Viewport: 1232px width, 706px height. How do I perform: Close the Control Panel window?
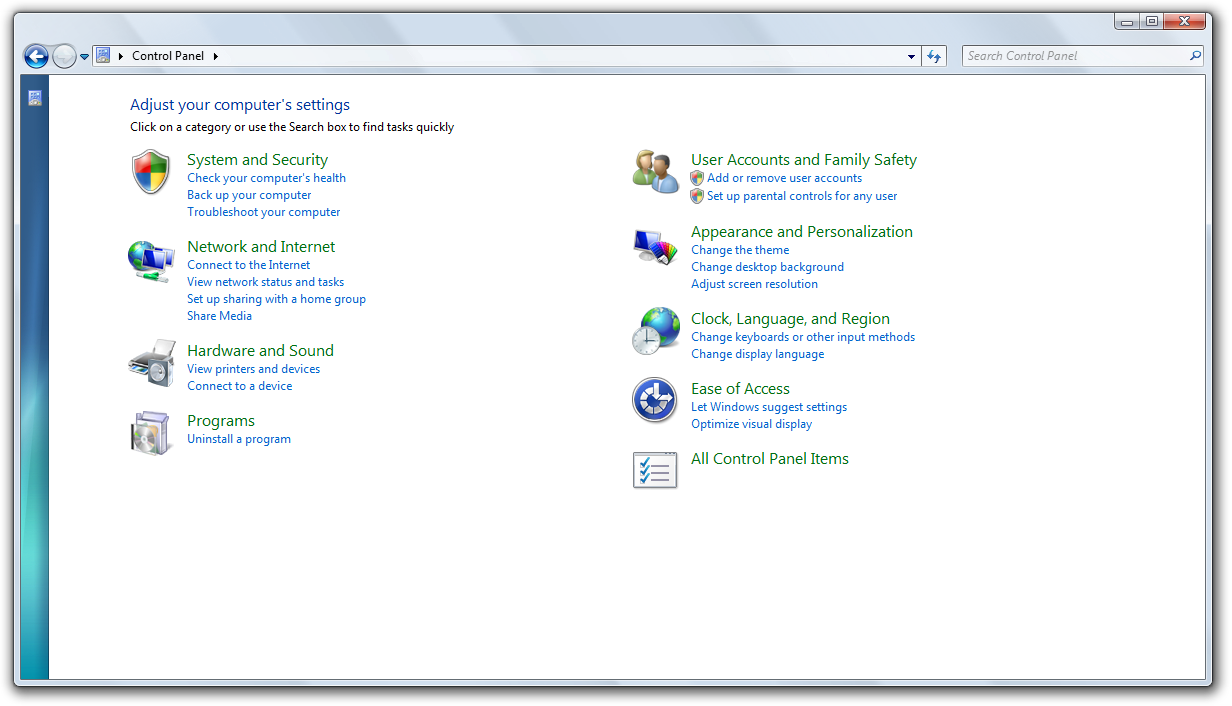(x=1185, y=21)
